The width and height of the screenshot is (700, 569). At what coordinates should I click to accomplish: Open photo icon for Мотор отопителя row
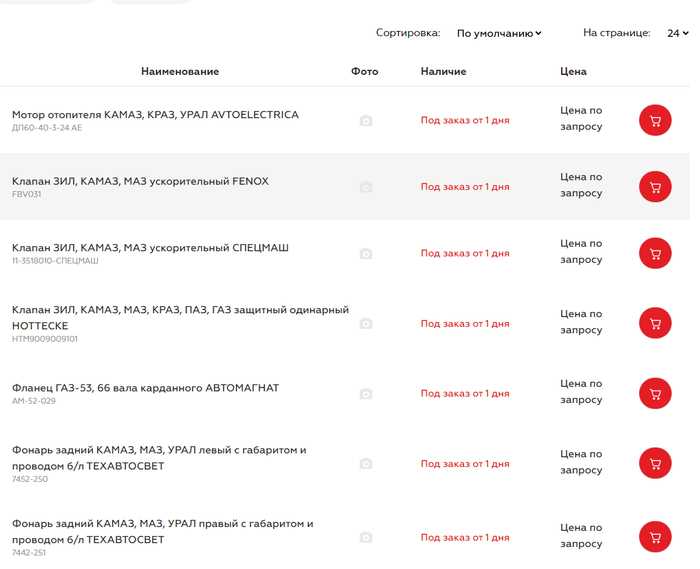366,120
